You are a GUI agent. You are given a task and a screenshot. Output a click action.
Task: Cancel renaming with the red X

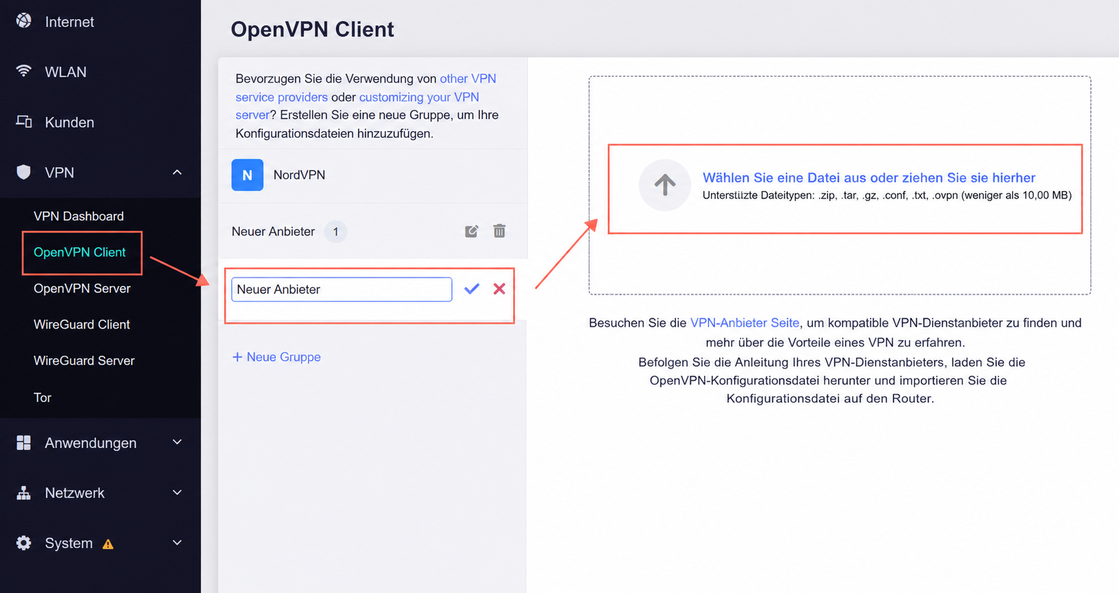coord(500,289)
